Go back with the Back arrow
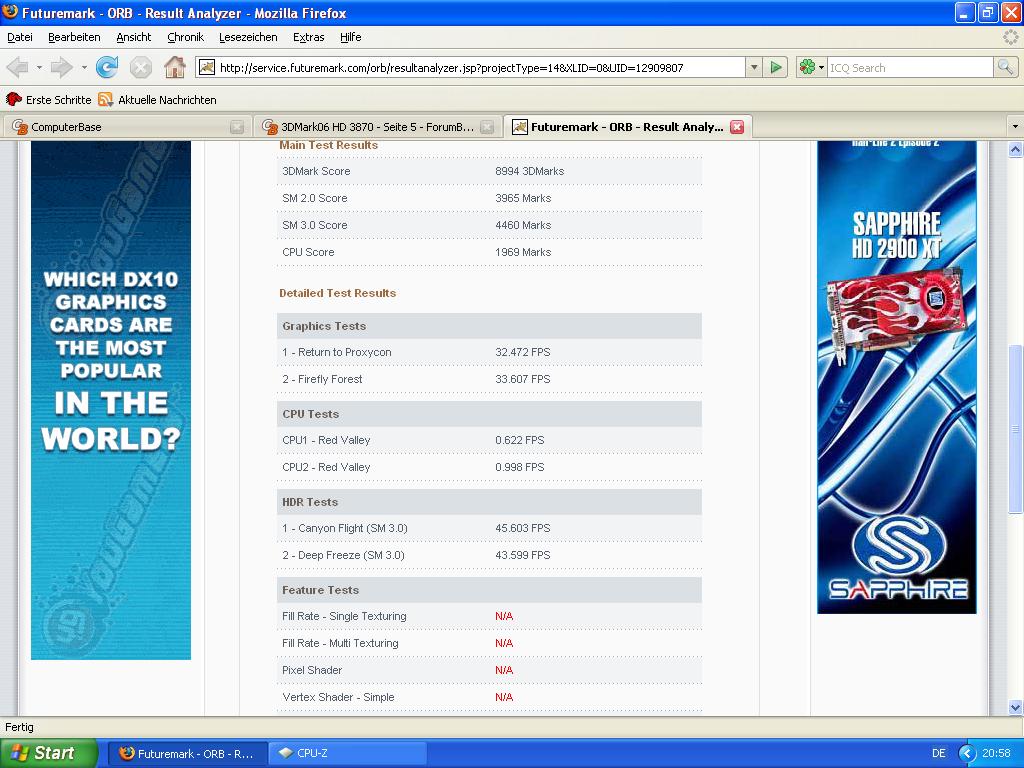 (x=18, y=67)
